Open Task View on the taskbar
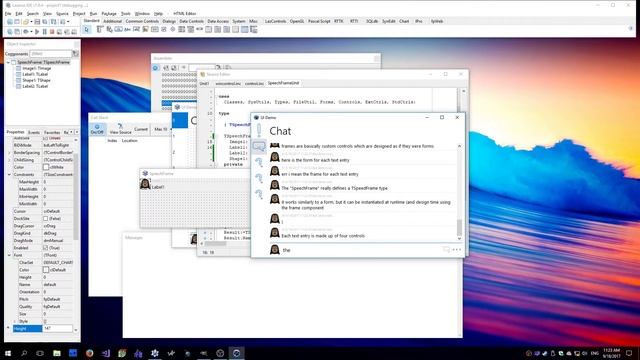640x360 pixels. pos(40,353)
